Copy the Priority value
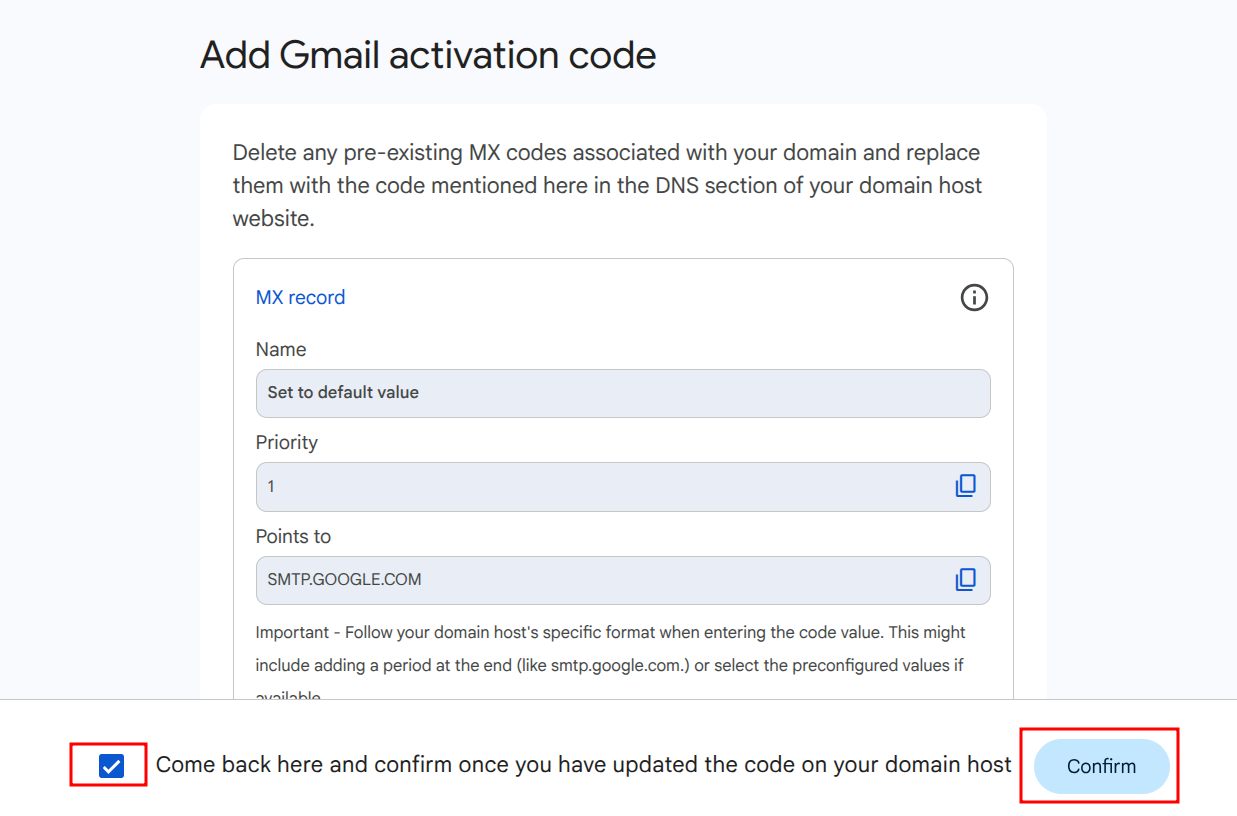This screenshot has width=1237, height=816. [x=965, y=486]
